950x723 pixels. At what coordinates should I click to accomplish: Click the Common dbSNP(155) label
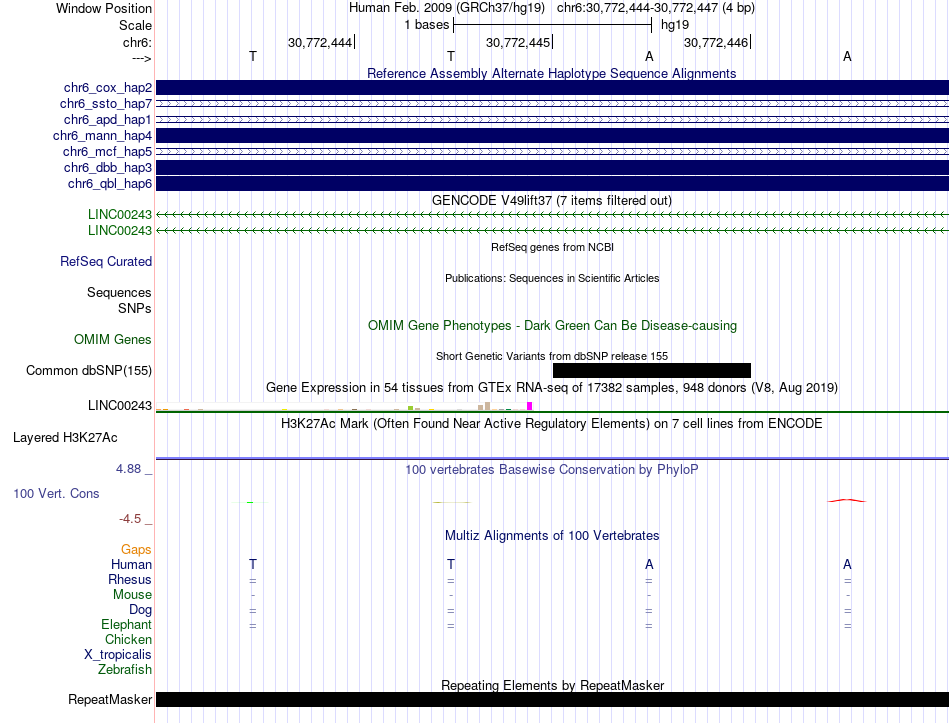[x=89, y=370]
